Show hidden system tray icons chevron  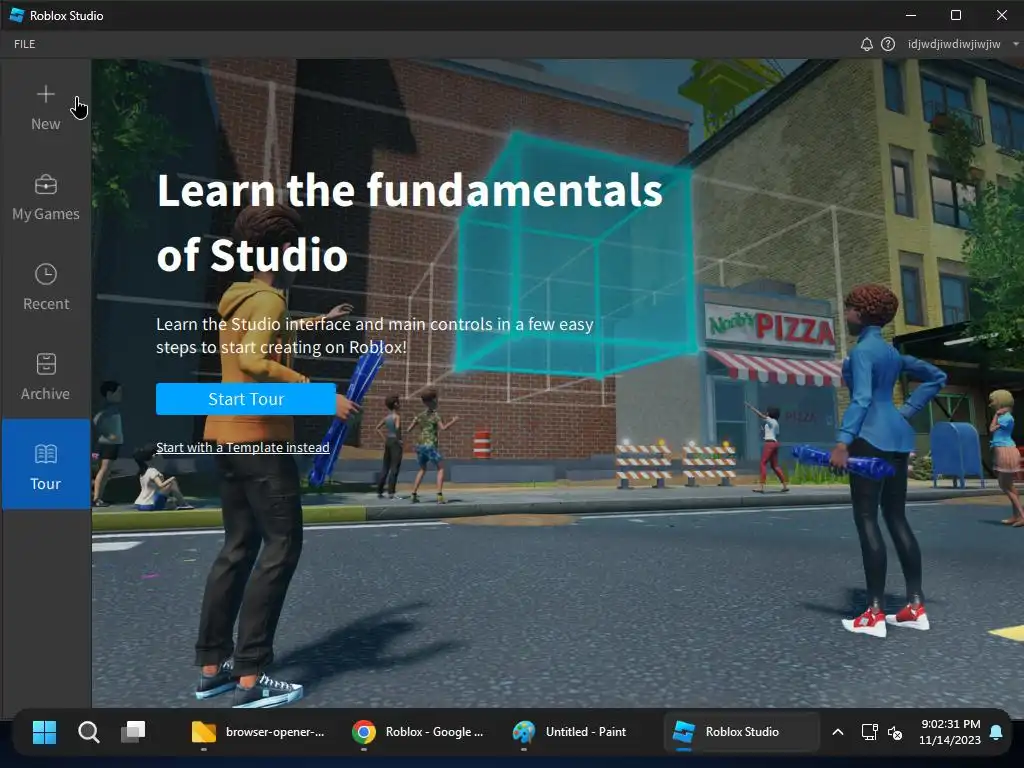pyautogui.click(x=838, y=732)
